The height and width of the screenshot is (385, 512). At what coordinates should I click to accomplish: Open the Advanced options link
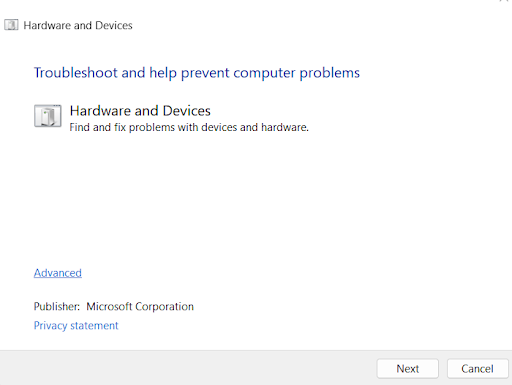[x=58, y=273]
